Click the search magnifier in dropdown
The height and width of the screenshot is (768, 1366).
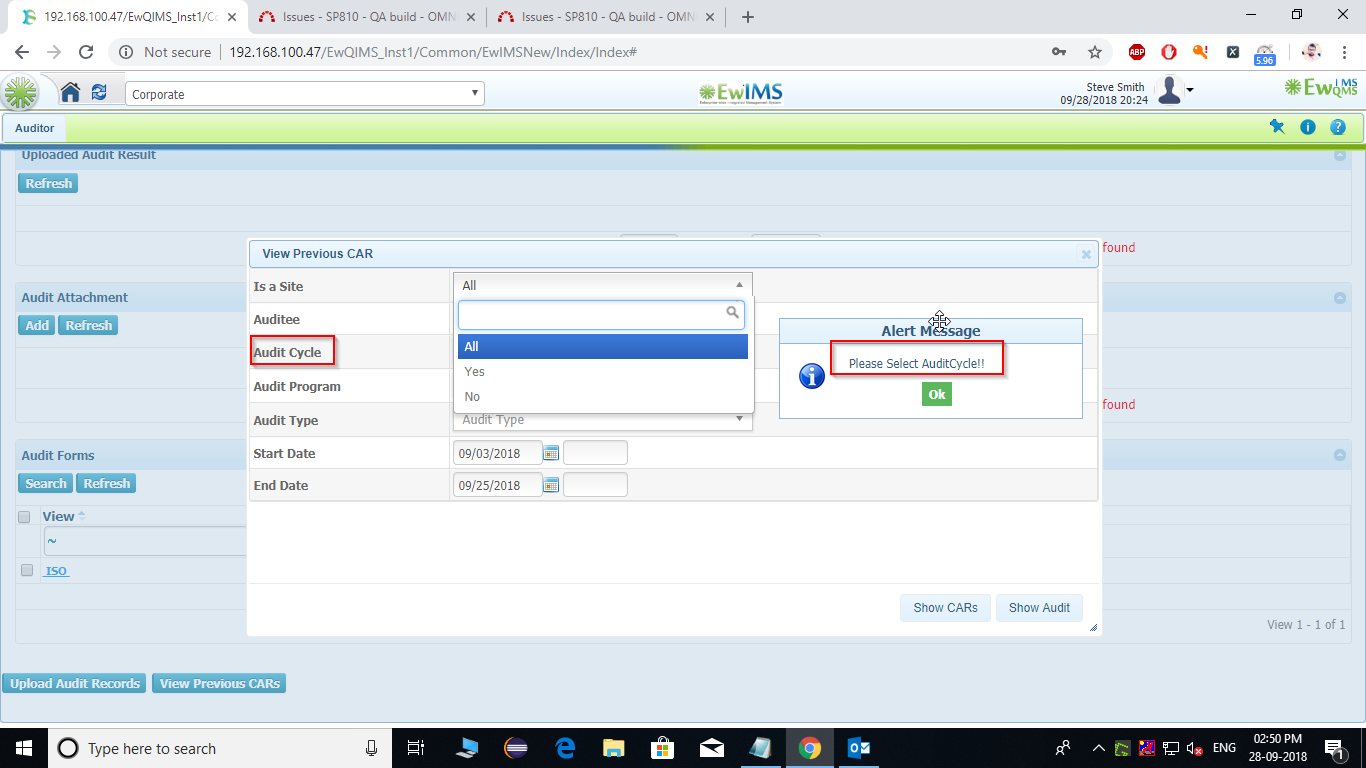(733, 313)
